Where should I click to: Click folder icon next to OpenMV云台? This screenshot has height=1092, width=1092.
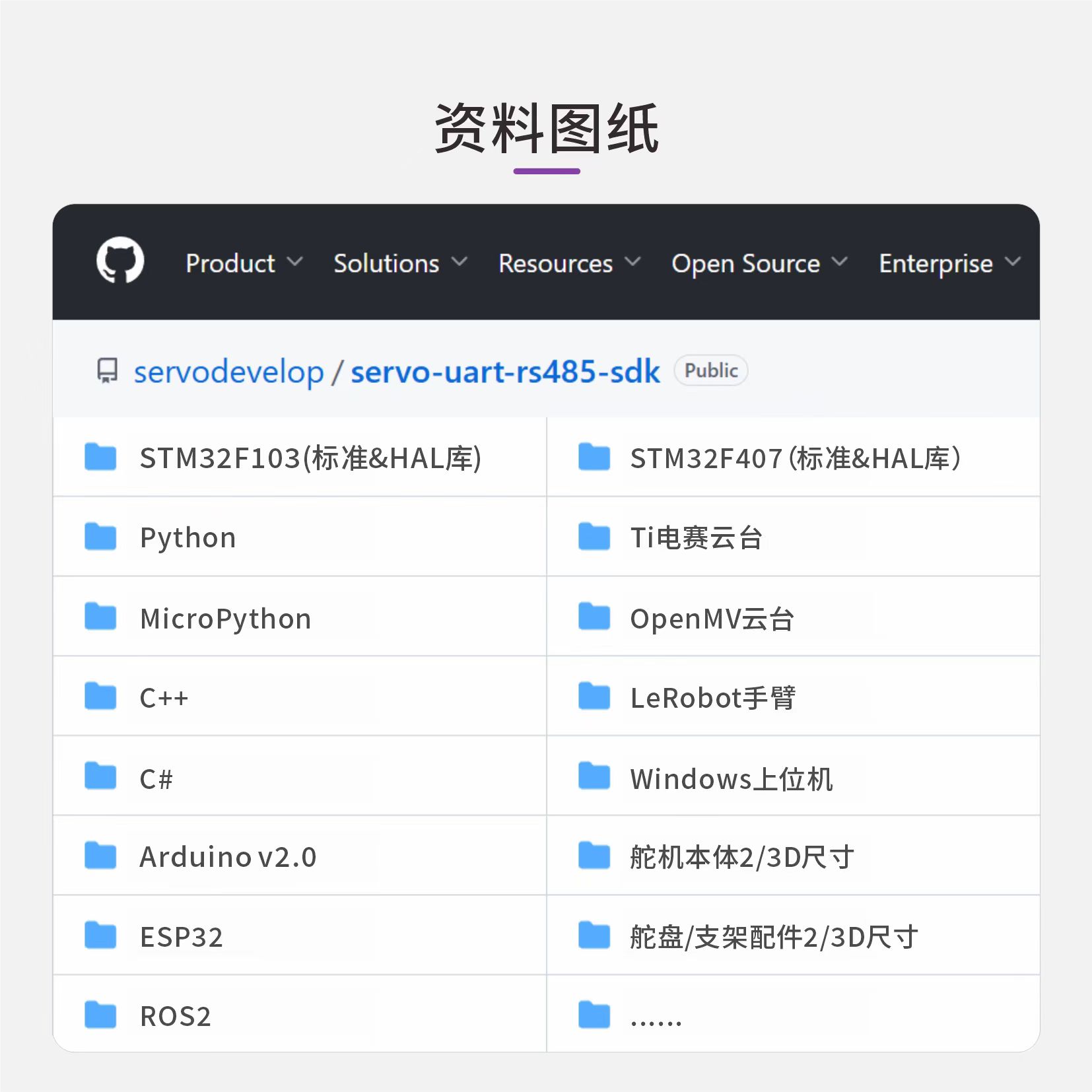(x=594, y=617)
